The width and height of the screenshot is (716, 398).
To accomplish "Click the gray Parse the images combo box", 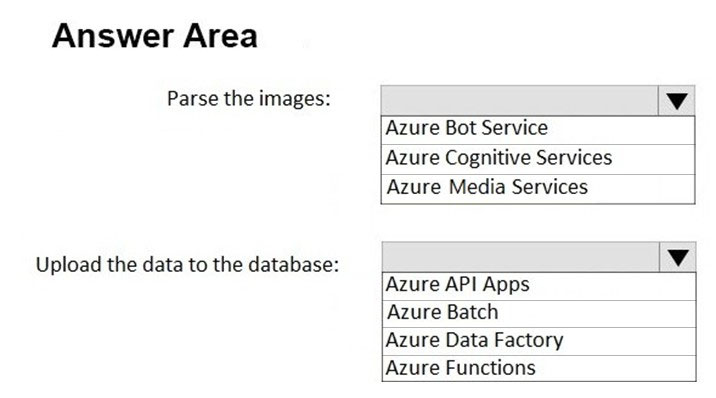I will click(x=538, y=100).
